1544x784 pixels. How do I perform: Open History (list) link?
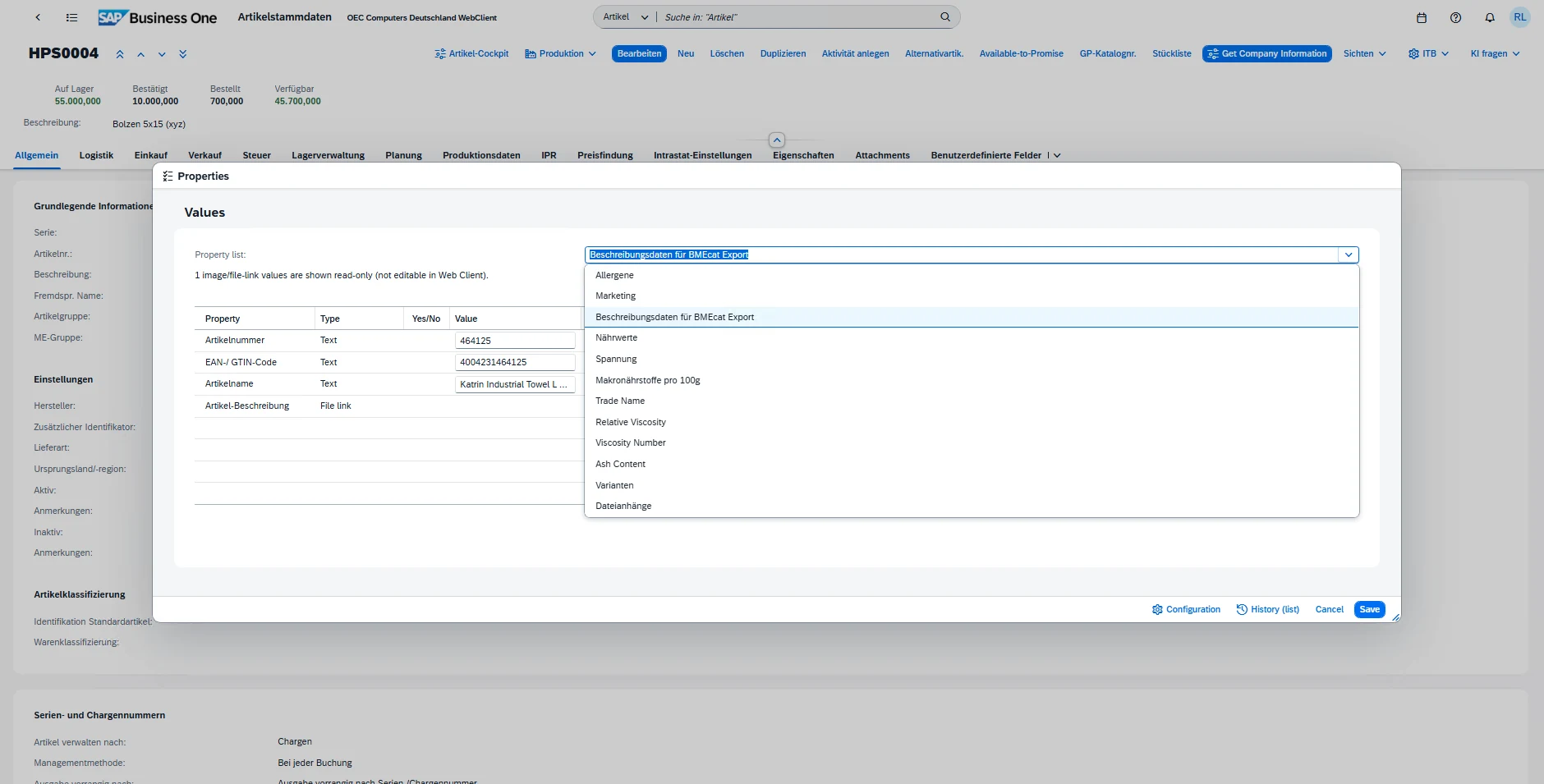[x=1268, y=609]
